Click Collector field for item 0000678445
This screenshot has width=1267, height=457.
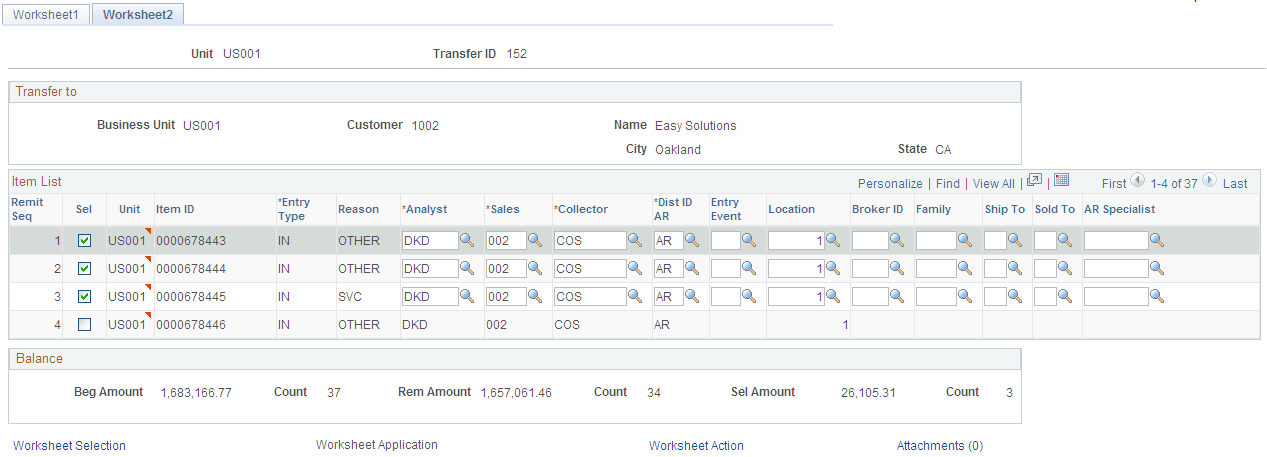[x=590, y=297]
